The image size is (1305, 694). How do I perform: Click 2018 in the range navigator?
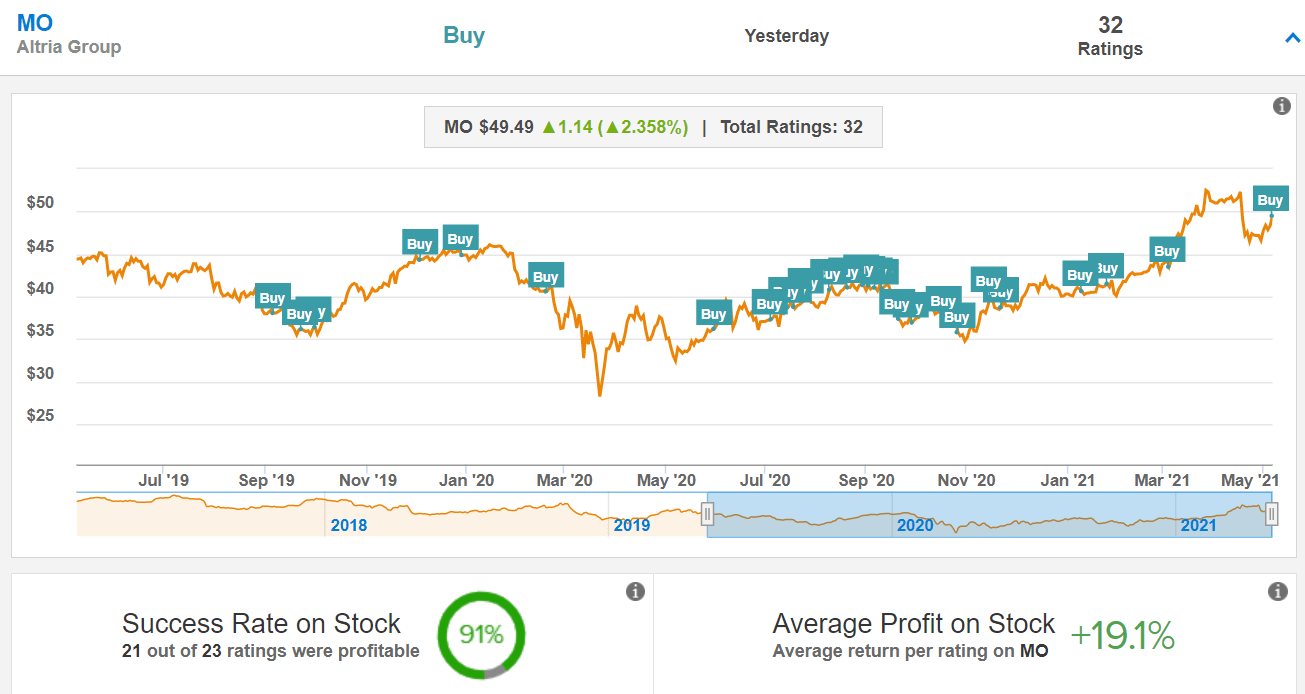tap(348, 525)
